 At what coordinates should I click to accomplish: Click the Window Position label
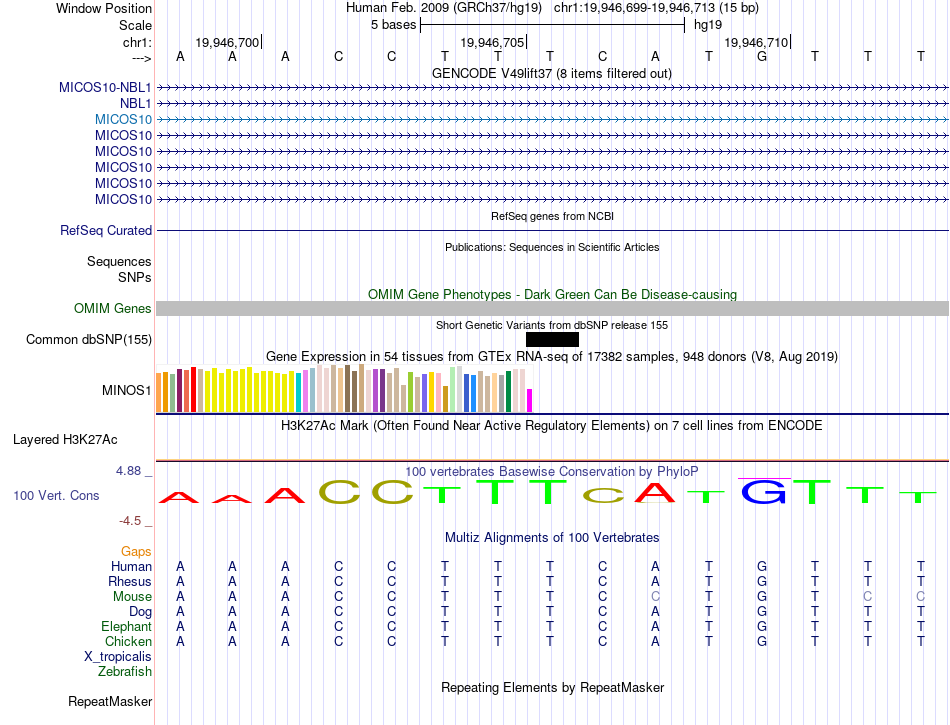(104, 8)
